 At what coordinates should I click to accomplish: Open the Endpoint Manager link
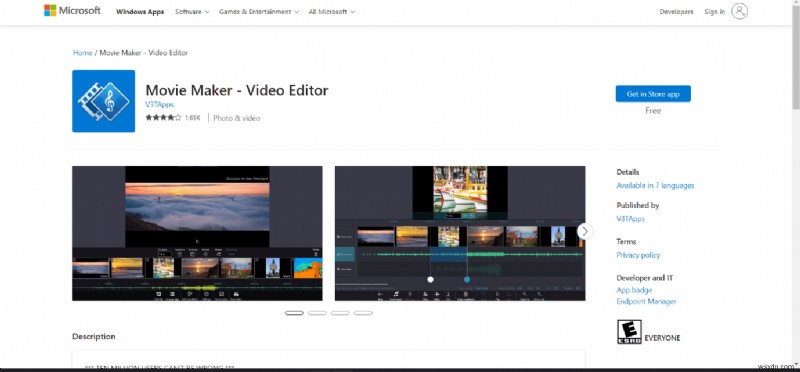[x=646, y=302]
